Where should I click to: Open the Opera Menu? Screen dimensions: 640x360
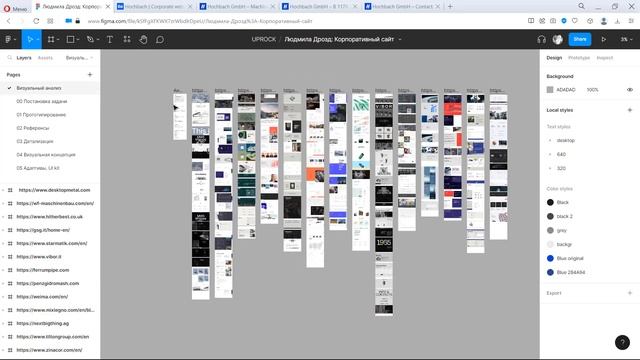click(15, 8)
